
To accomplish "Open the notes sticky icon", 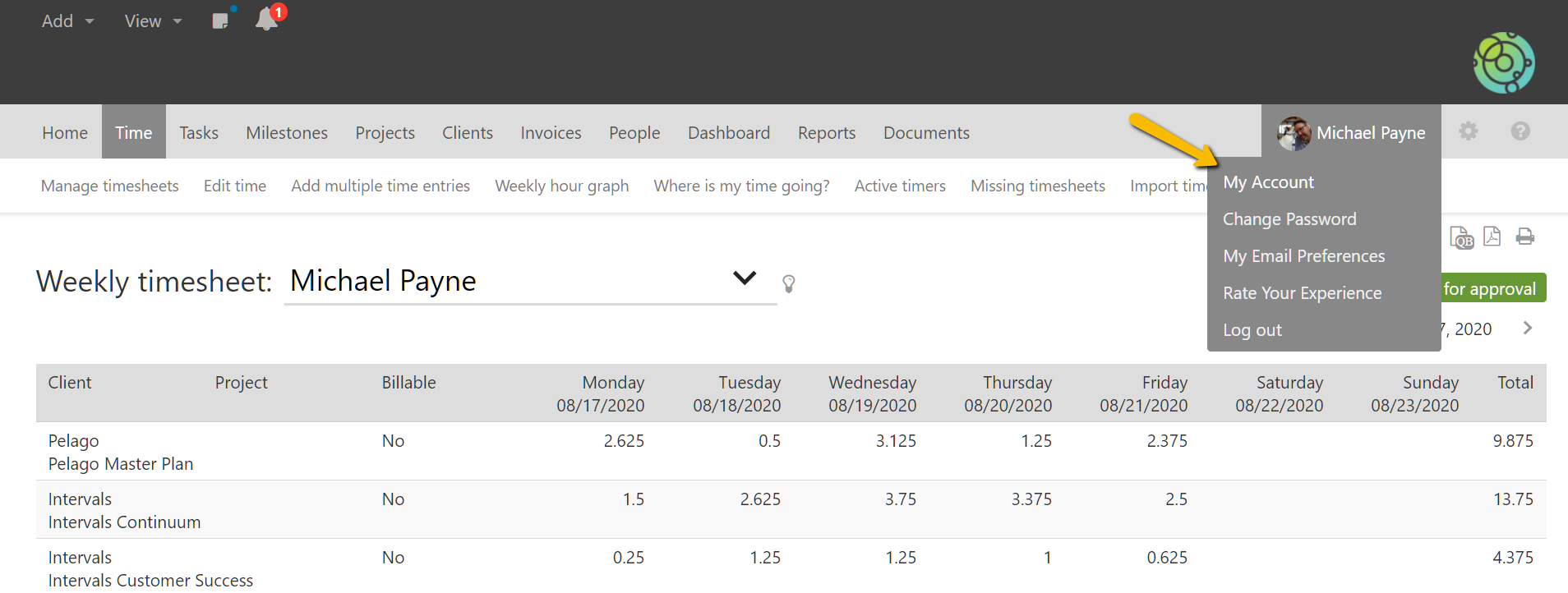I will 220,21.
